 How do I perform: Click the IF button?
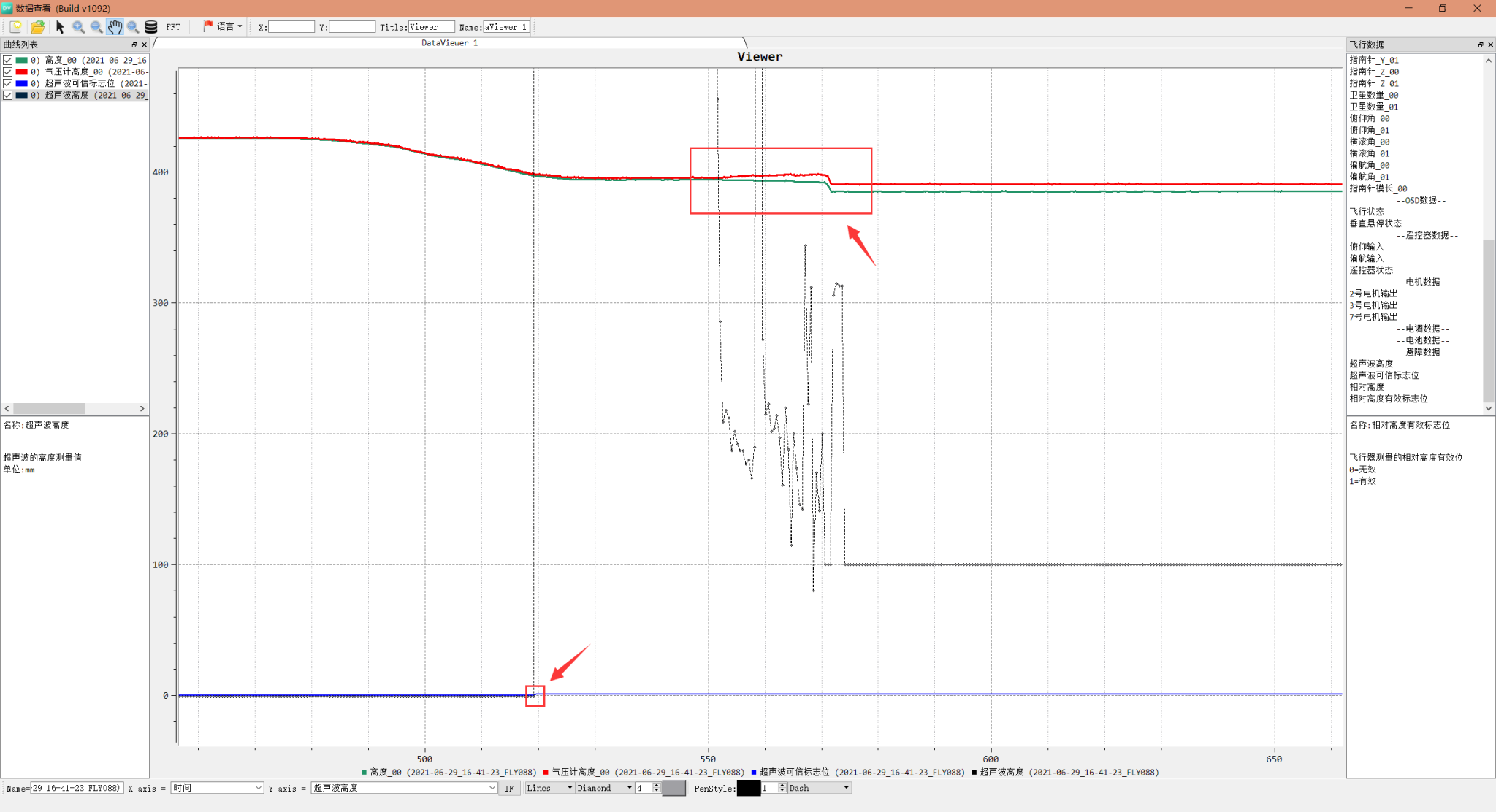509,788
